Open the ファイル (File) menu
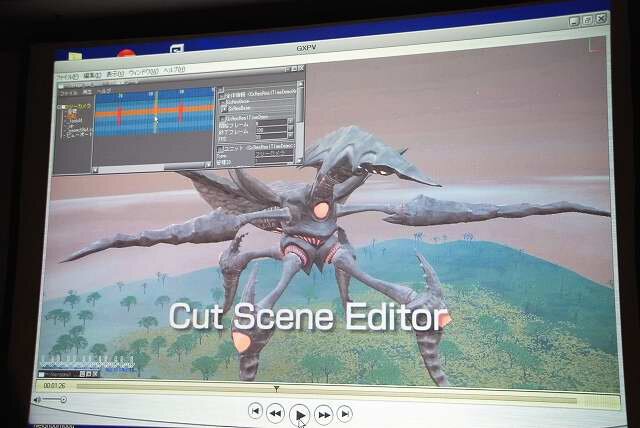This screenshot has width=640, height=428. (x=67, y=75)
